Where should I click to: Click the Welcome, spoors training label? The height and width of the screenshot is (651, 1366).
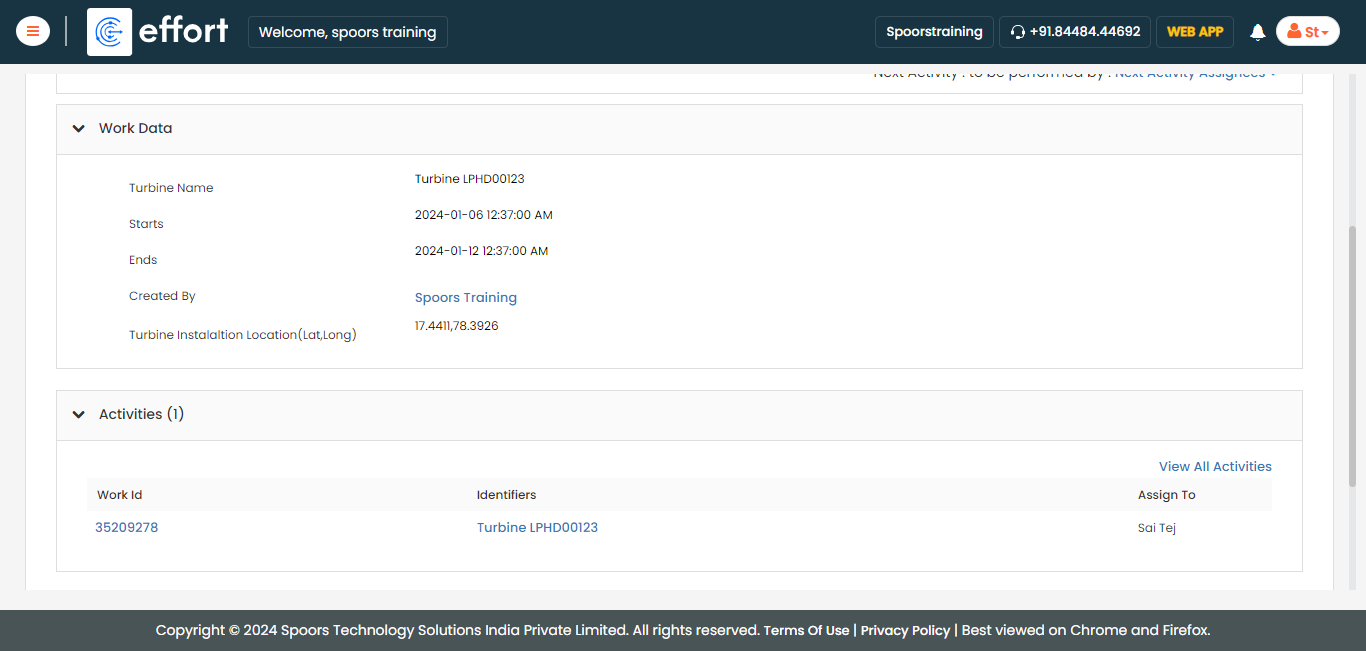pos(347,32)
